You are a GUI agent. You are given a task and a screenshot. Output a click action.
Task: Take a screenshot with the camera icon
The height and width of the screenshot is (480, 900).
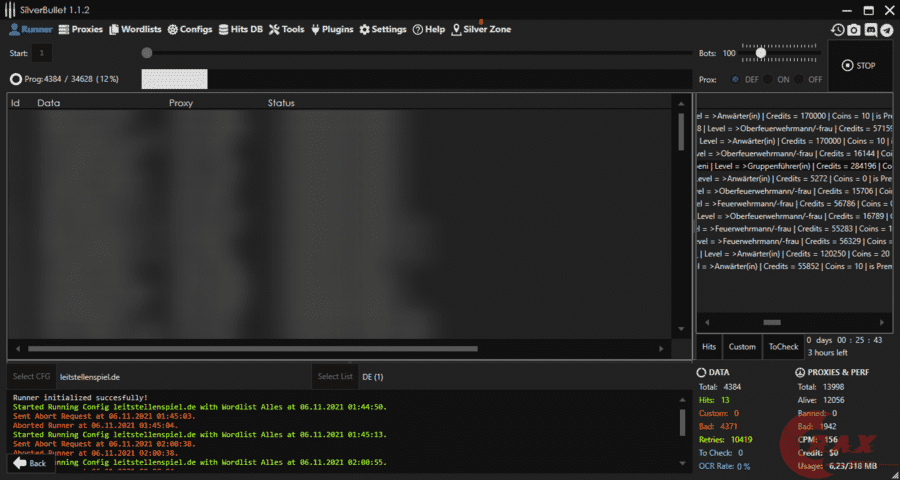pos(854,30)
